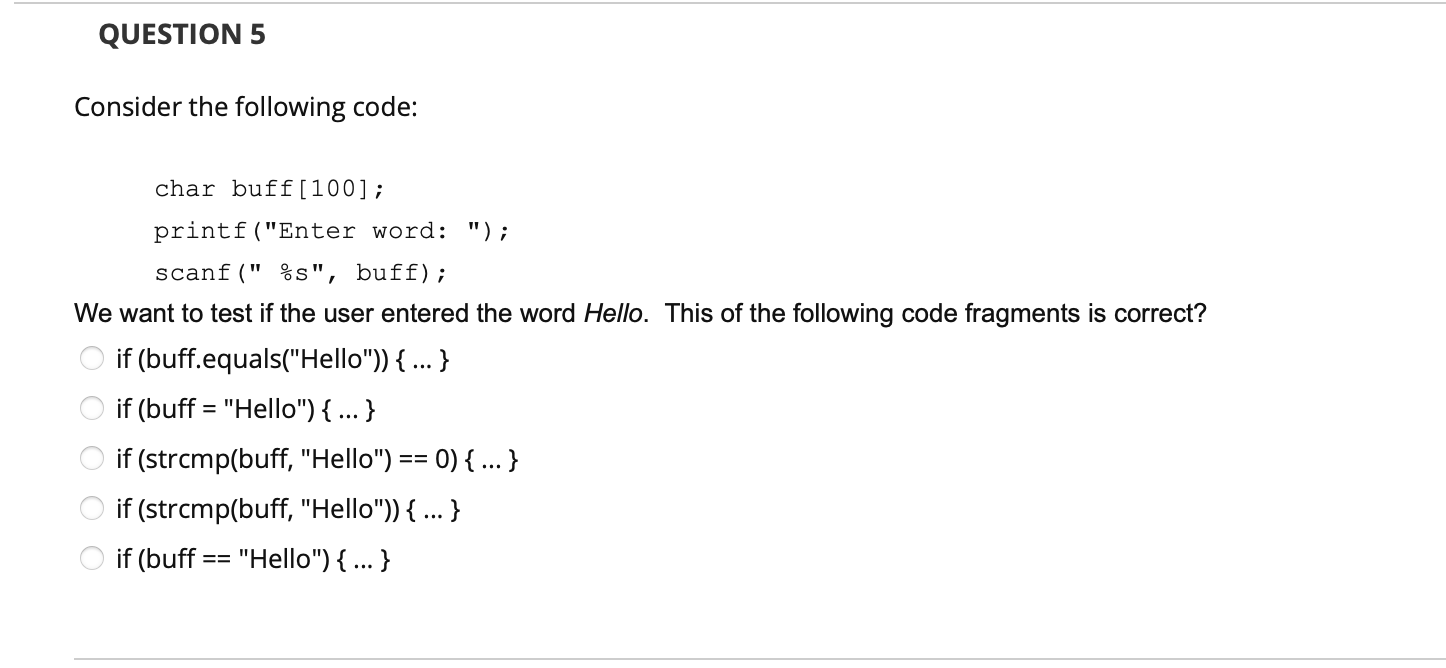Click the scanf(" %s", buff) code line
Viewport: 1446px width, 668px height.
[x=301, y=272]
